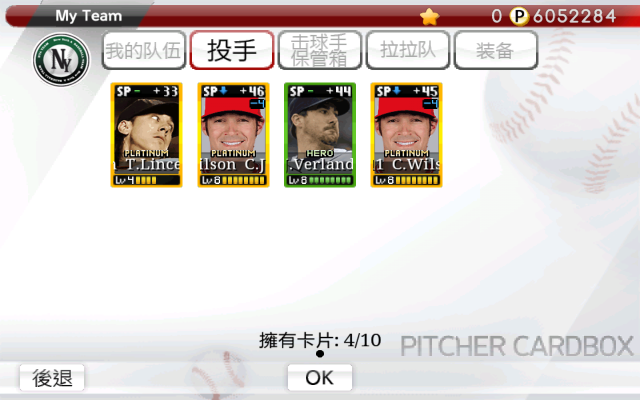Click the NY team logo emblem
This screenshot has width=640, height=400.
[61, 60]
